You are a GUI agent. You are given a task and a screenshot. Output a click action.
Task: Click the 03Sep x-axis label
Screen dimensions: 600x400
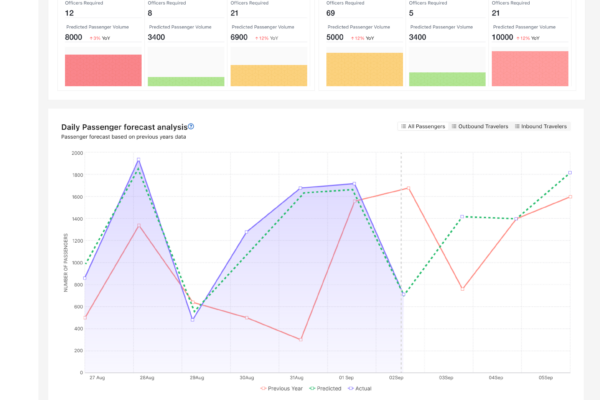446,378
